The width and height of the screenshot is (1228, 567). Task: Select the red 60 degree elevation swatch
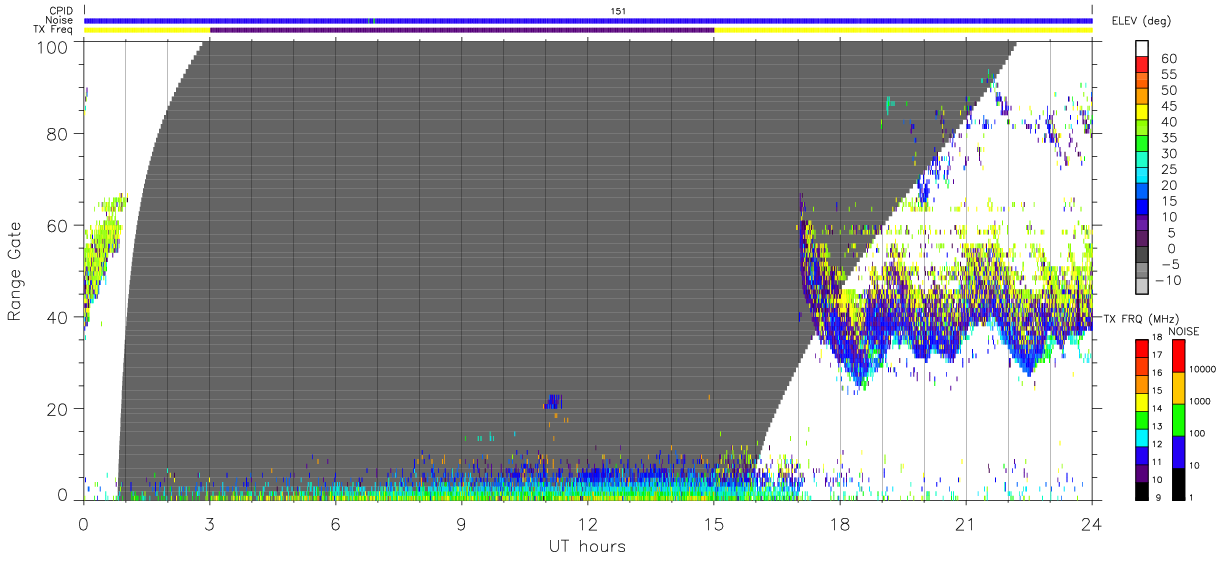tap(1142, 65)
